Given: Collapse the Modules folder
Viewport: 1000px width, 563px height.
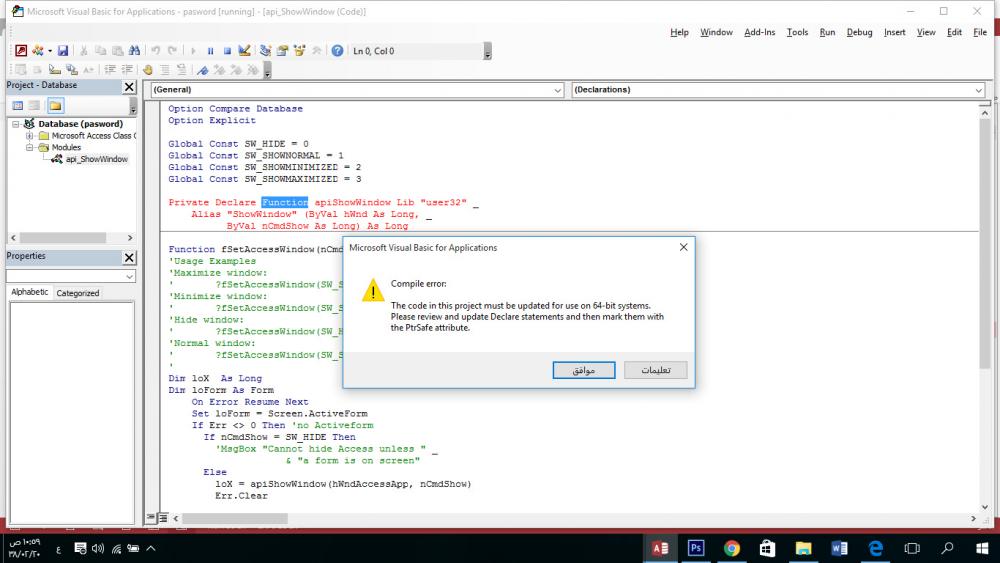Looking at the screenshot, I should [x=29, y=147].
